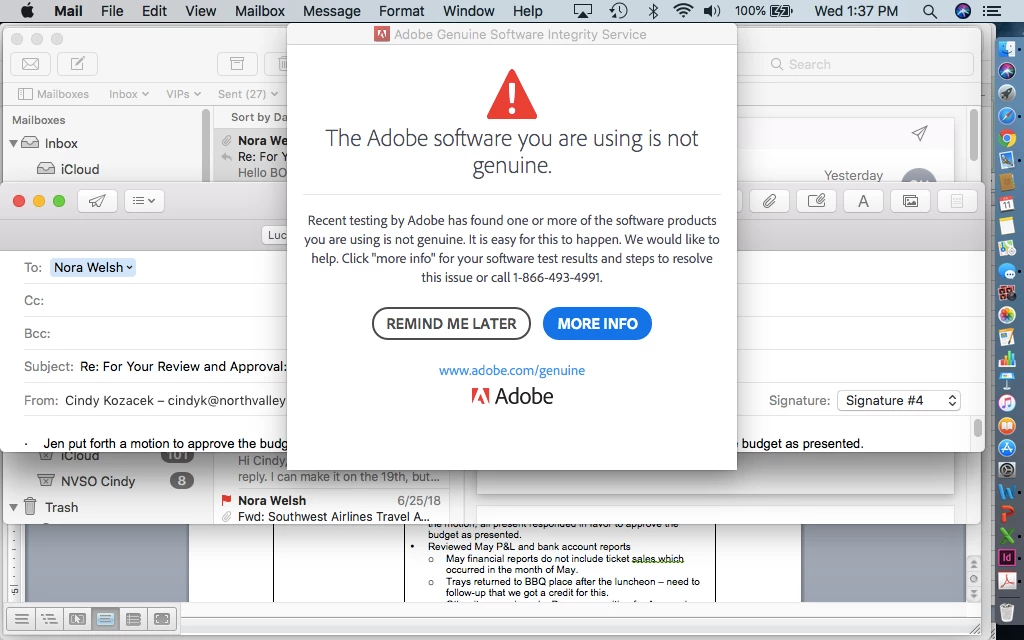Open the Nora Welsh recipient token dropdown

point(93,267)
